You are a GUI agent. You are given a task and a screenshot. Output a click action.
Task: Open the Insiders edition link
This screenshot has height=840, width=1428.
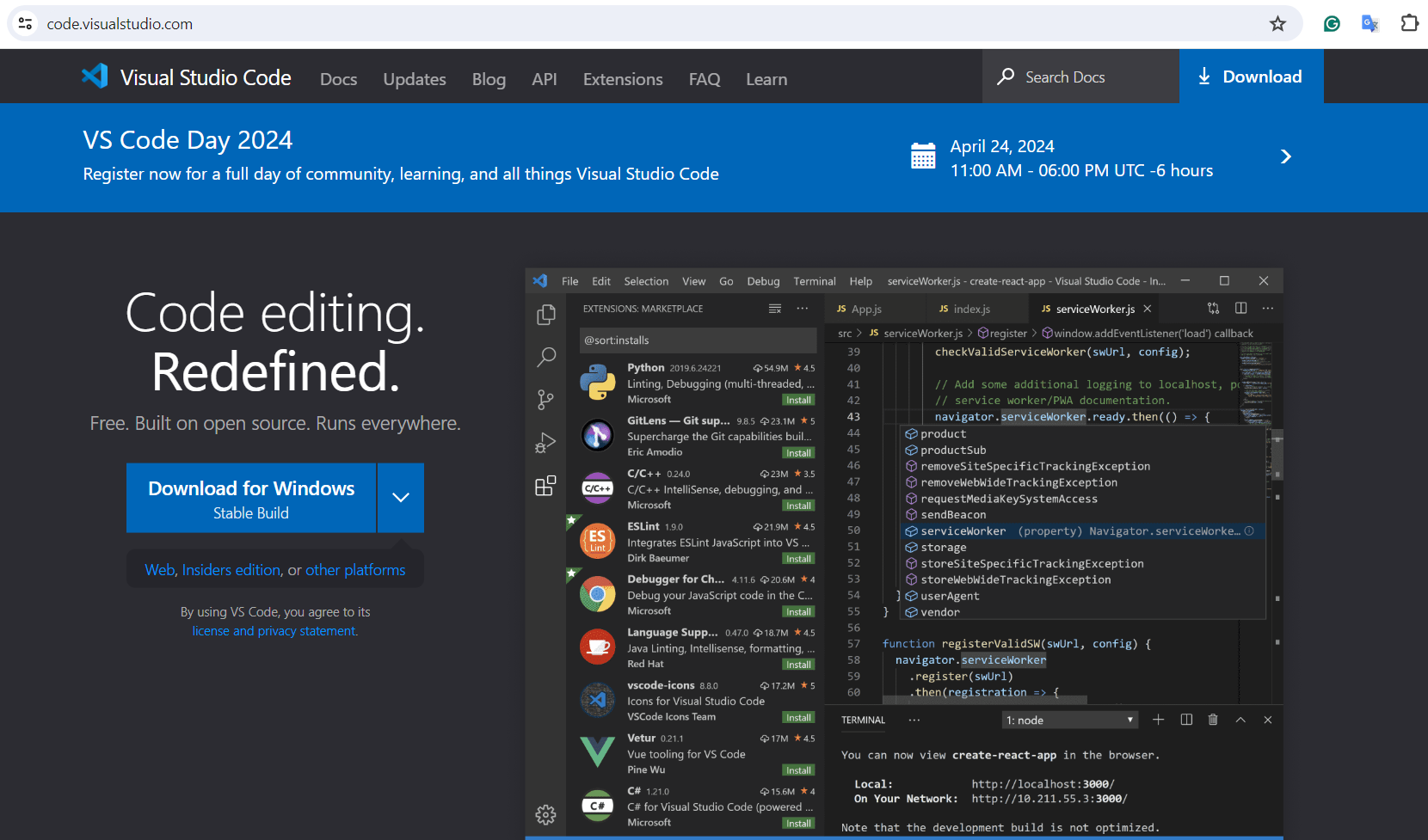[x=231, y=570]
